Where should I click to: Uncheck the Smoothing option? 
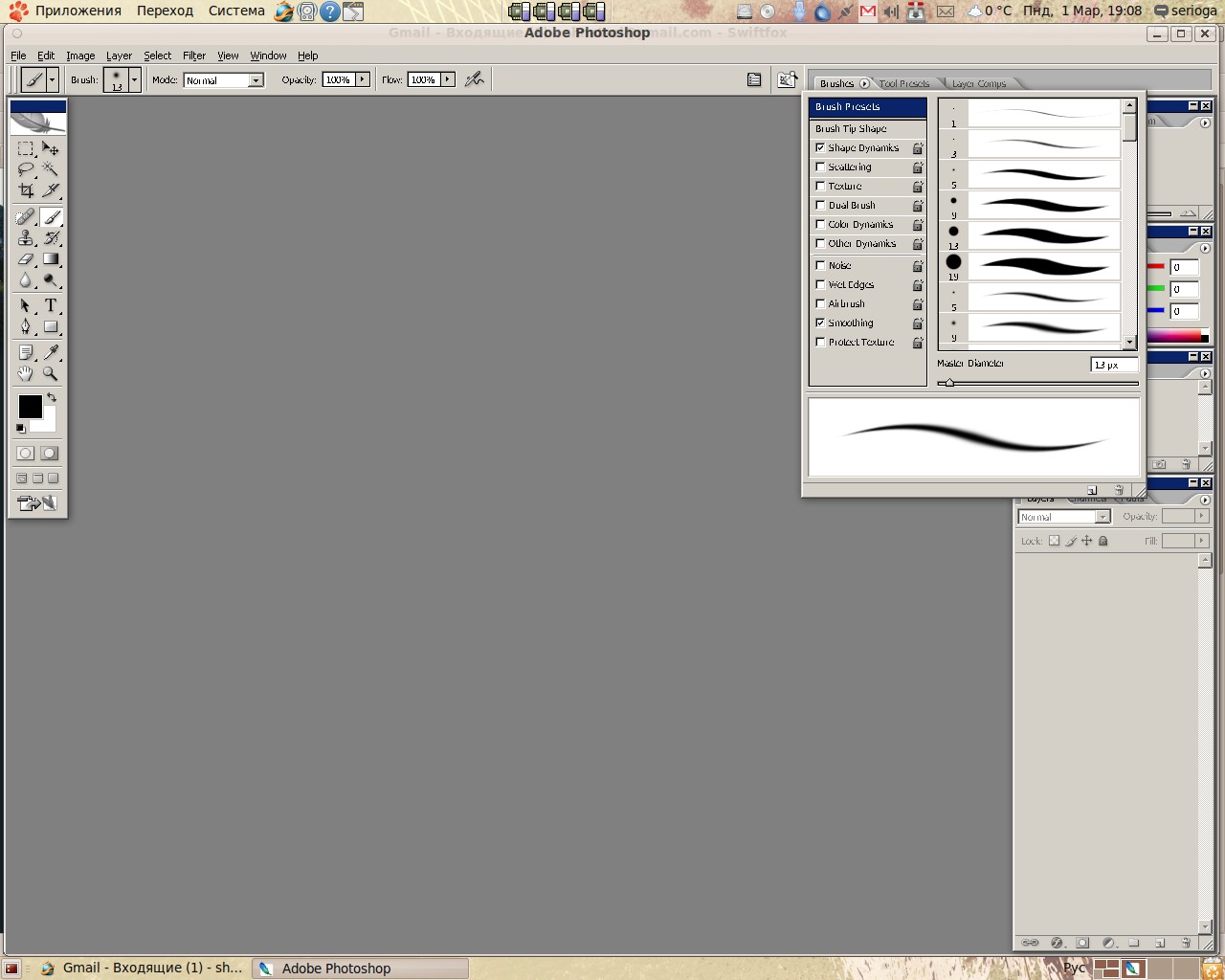(820, 323)
